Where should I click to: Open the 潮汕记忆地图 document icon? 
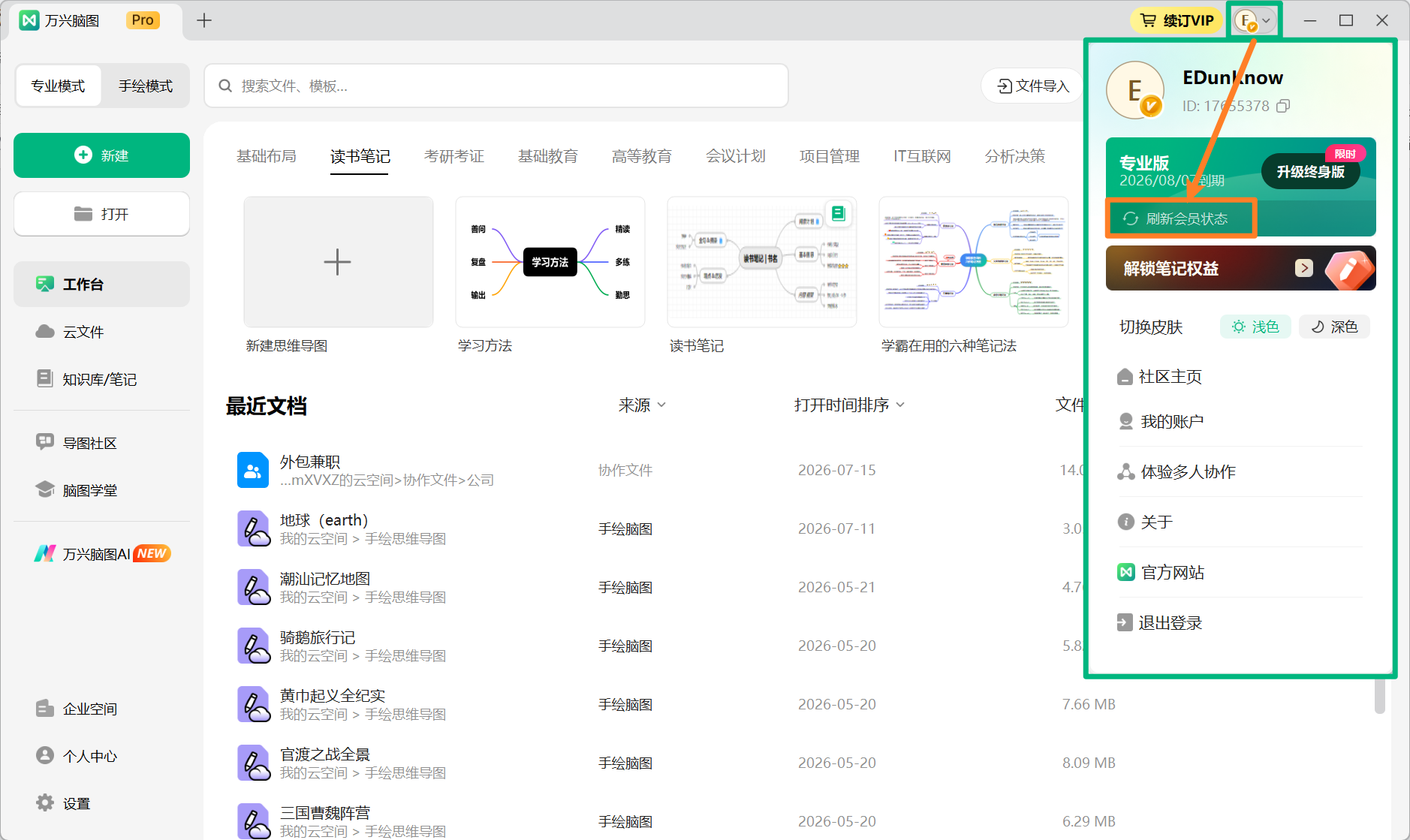pos(254,587)
